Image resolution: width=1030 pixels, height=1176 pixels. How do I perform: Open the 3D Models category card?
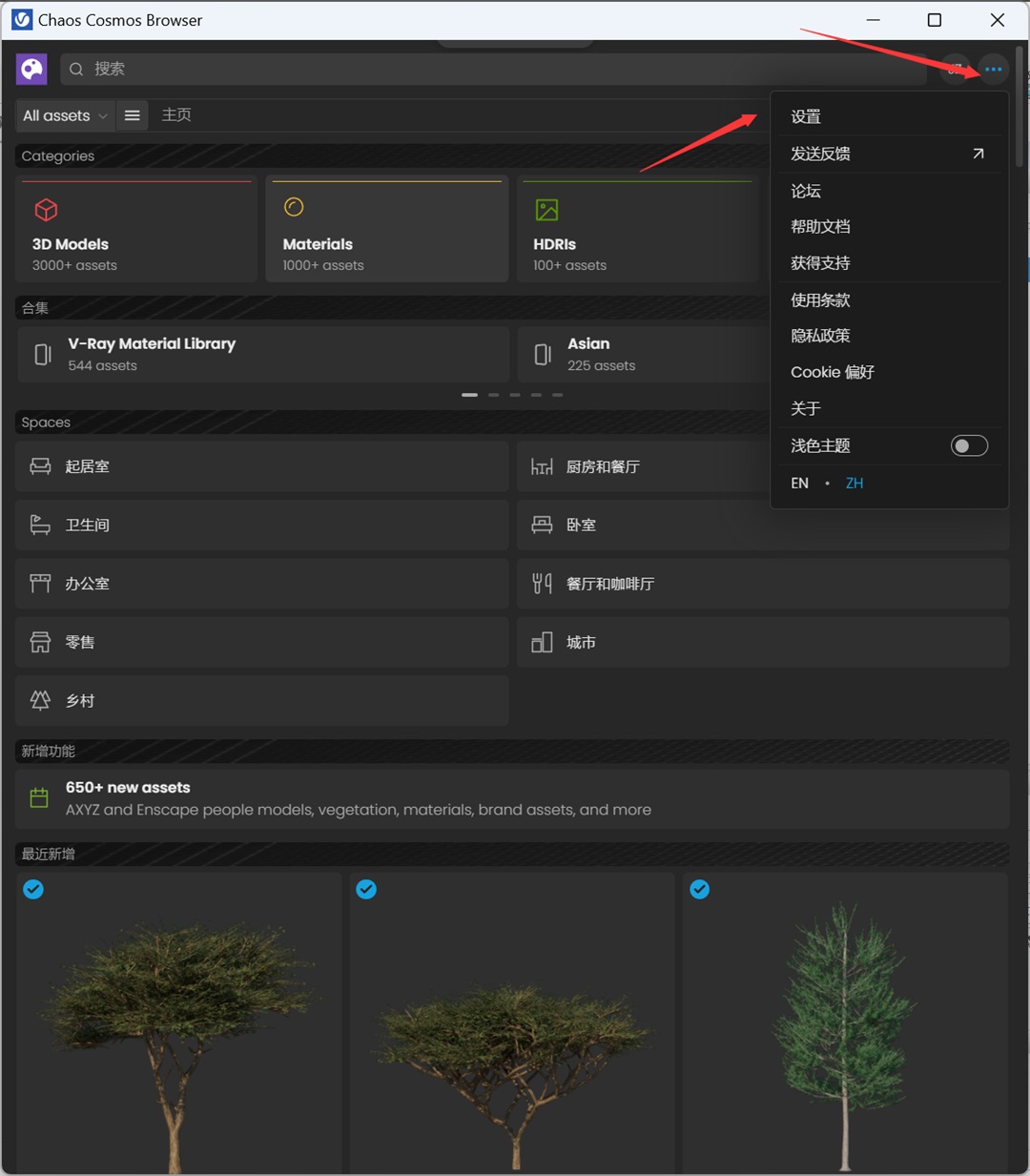(x=136, y=230)
